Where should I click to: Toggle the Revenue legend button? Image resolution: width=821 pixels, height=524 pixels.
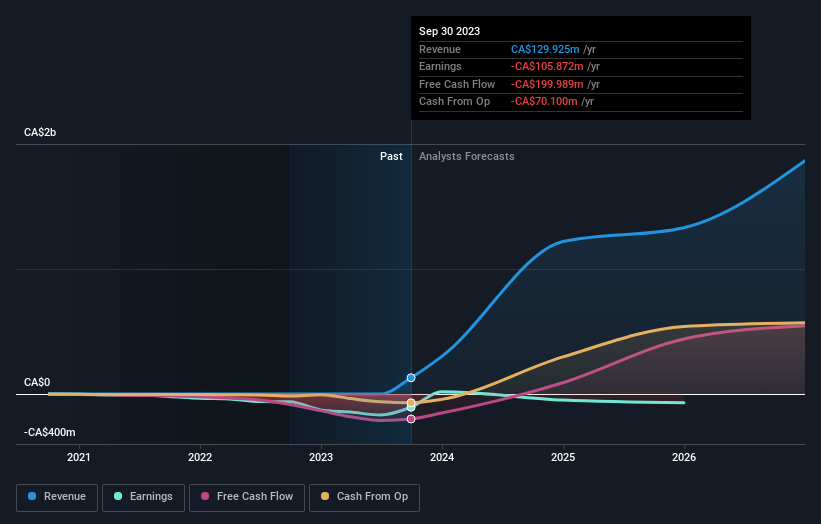[x=57, y=497]
